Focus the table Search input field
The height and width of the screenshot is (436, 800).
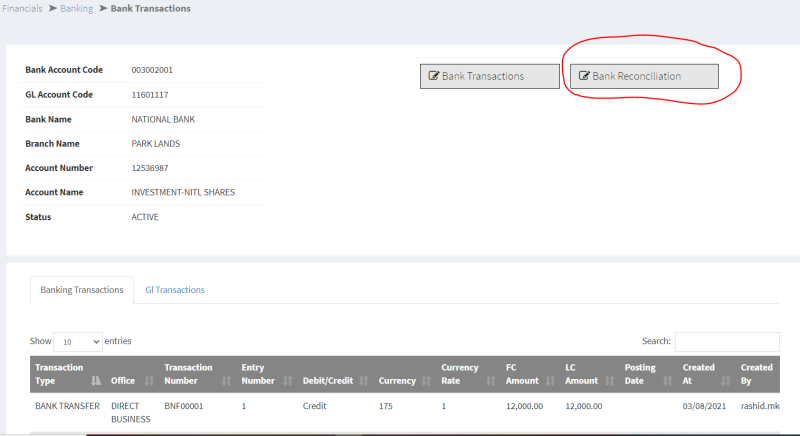(x=727, y=342)
